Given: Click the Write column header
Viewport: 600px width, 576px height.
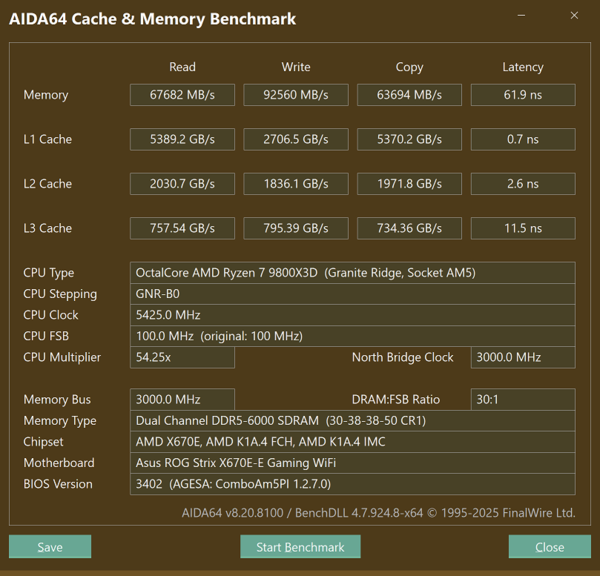Looking at the screenshot, I should coord(296,67).
